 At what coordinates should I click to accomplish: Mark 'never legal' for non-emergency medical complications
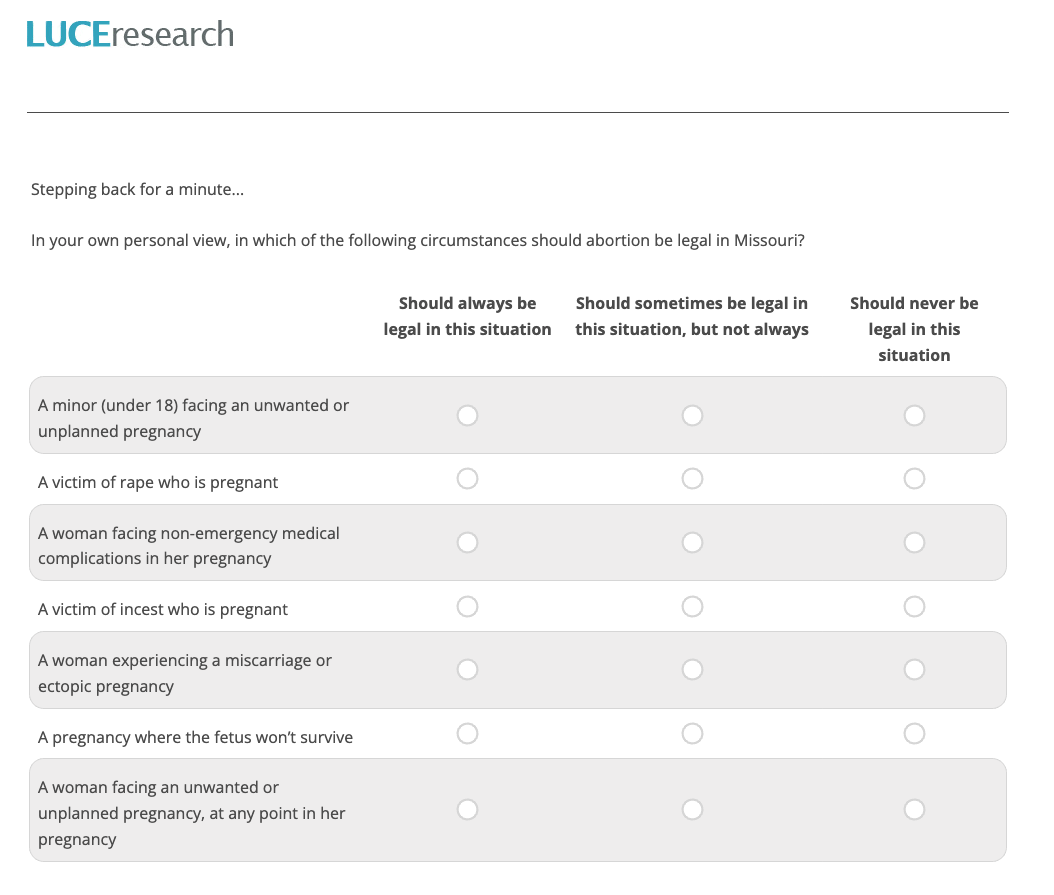(914, 543)
